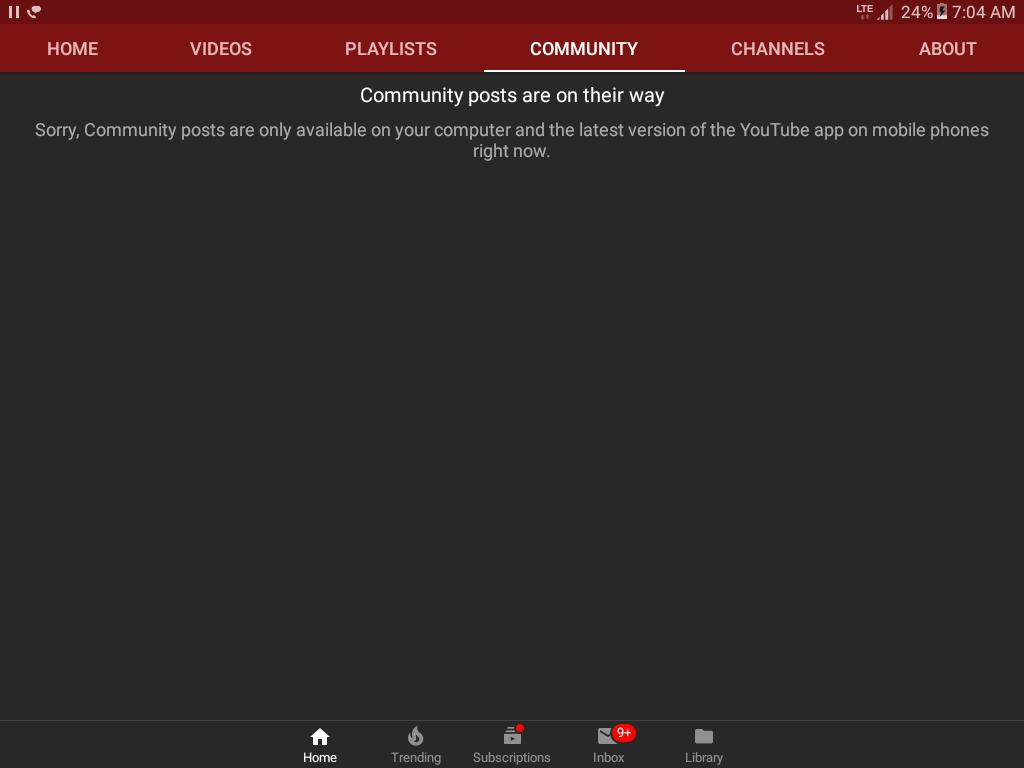This screenshot has width=1024, height=768.
Task: Tap the 24% battery percentage
Action: point(917,12)
